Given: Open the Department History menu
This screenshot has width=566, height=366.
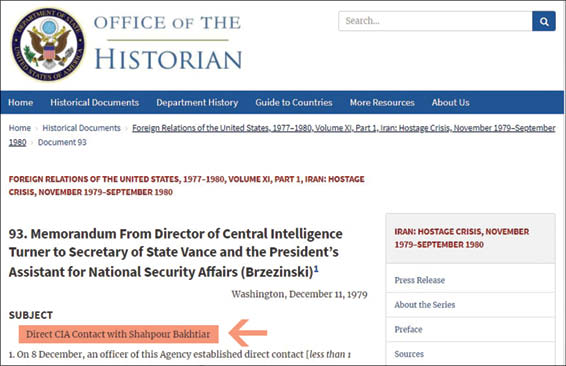Looking at the screenshot, I should (197, 103).
